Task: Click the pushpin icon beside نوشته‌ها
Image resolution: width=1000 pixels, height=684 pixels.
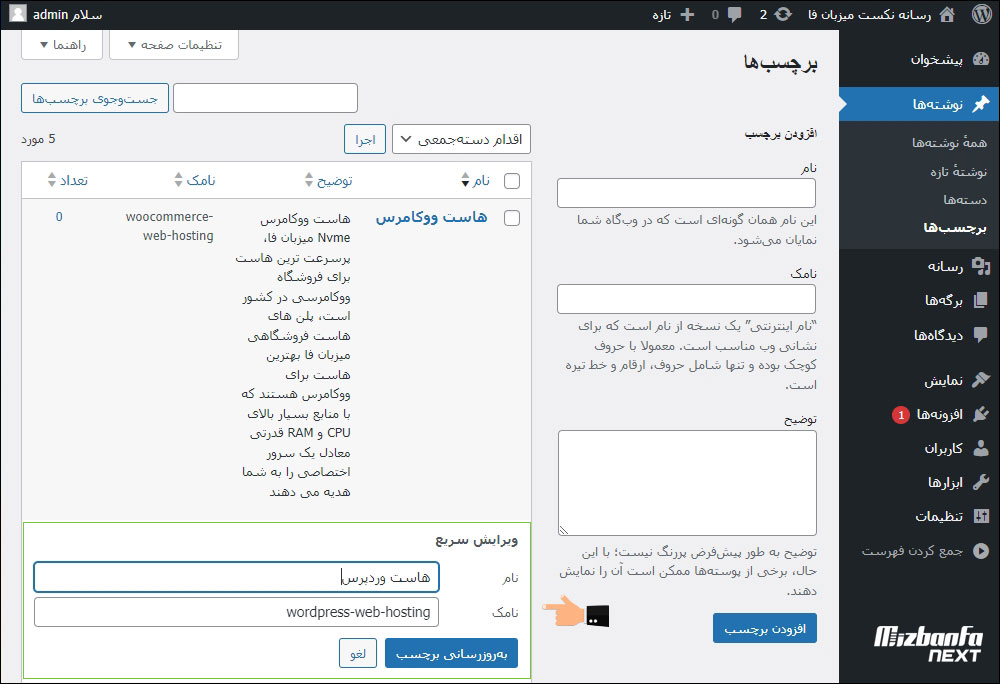Action: [x=981, y=104]
